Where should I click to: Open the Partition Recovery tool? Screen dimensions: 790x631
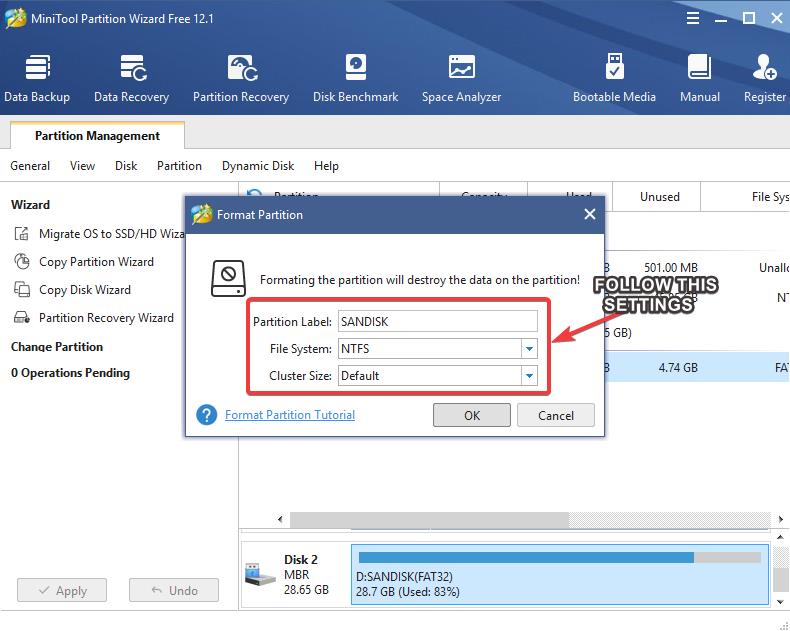click(x=241, y=79)
